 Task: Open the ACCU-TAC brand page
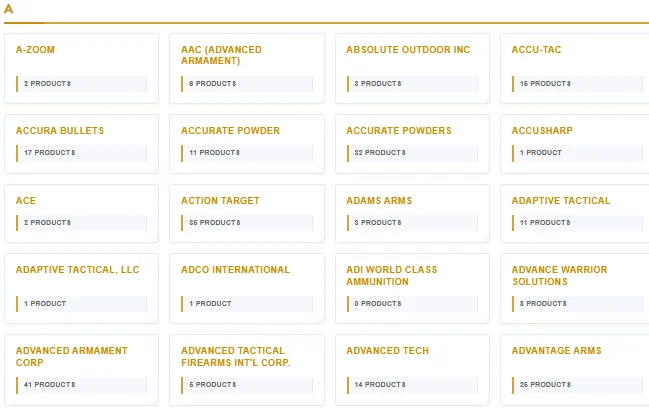tap(536, 50)
